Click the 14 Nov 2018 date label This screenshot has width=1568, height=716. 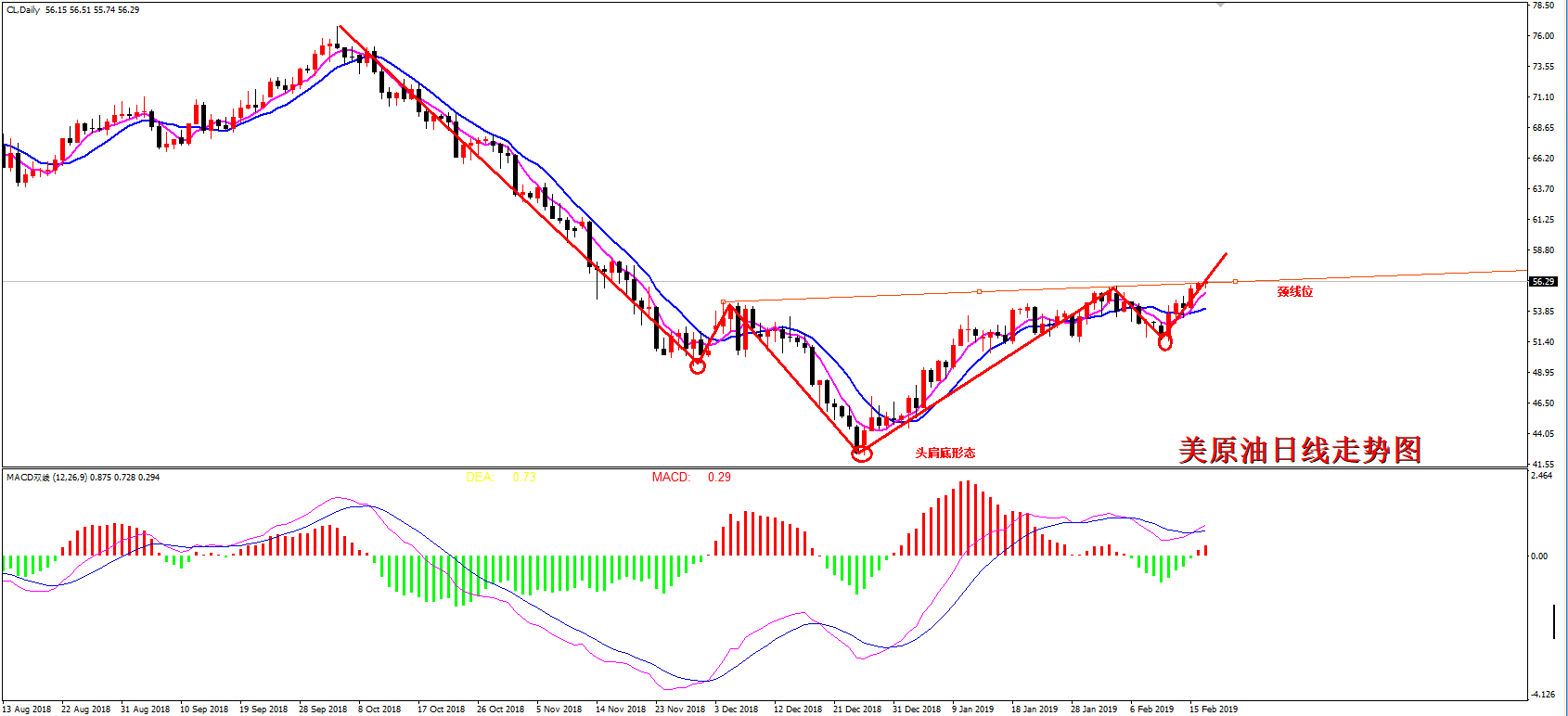(x=620, y=710)
